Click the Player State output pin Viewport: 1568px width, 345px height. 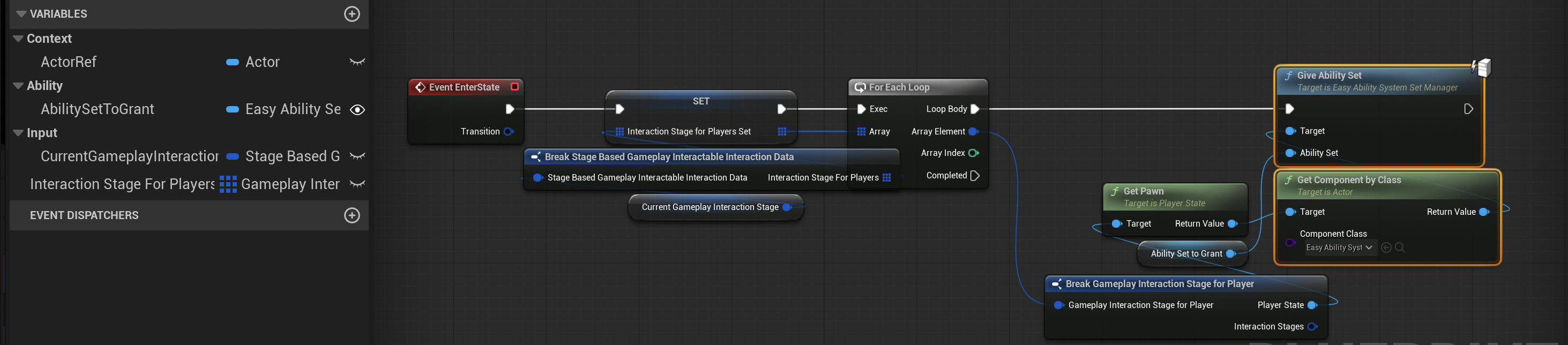pos(1312,305)
